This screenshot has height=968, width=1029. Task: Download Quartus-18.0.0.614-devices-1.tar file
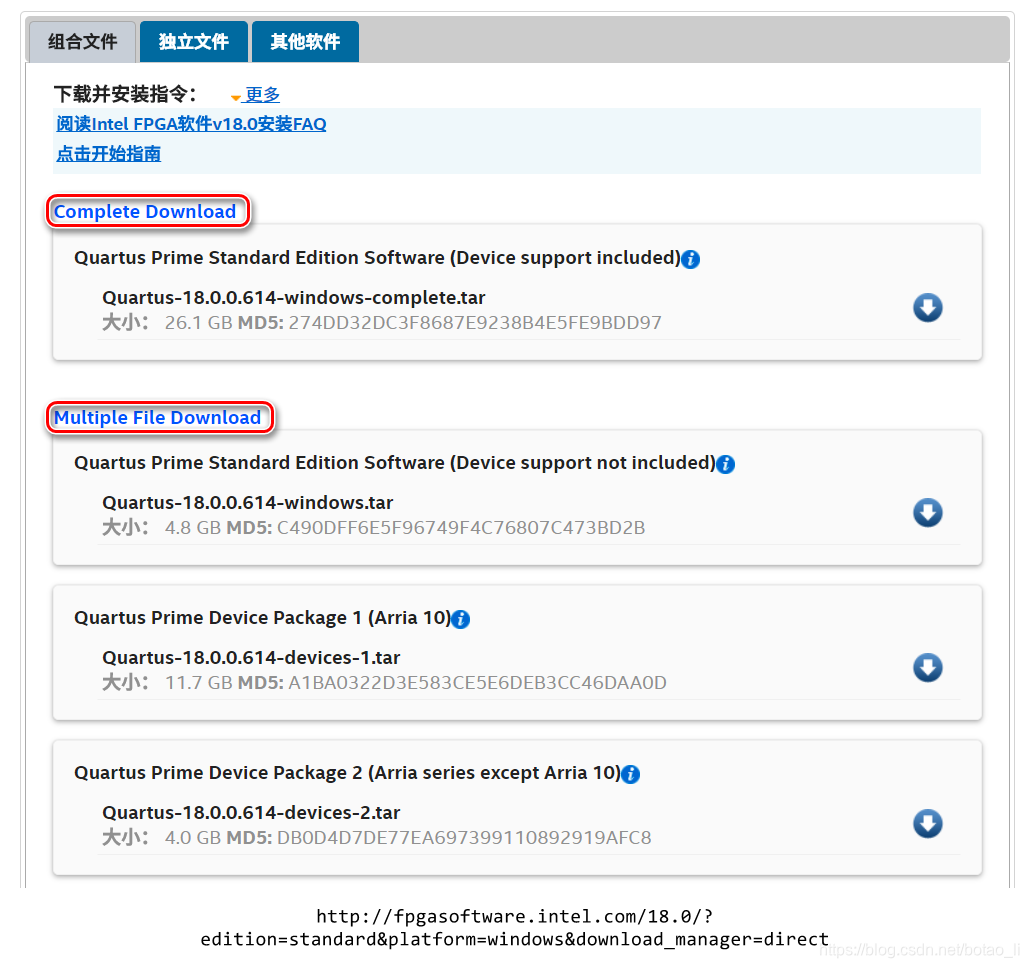pos(927,667)
